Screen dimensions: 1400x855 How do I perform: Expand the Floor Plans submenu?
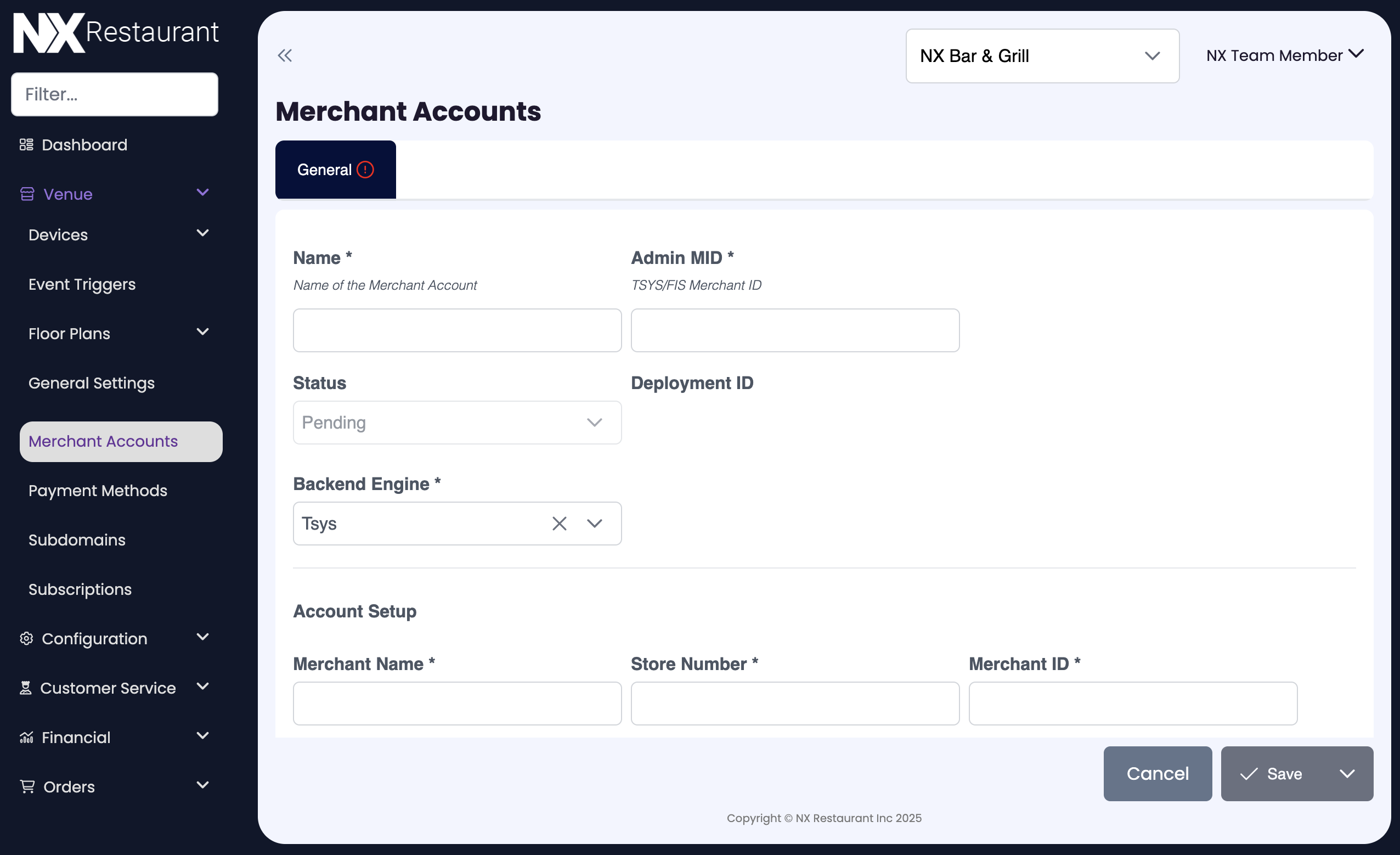tap(202, 332)
